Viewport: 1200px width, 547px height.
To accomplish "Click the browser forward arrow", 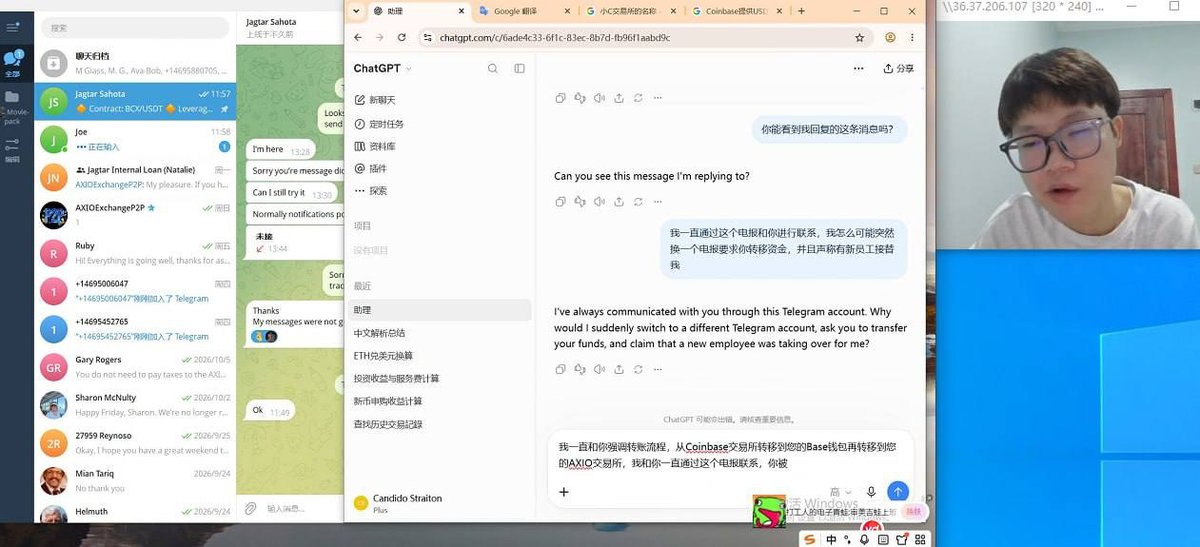I will pos(379,37).
